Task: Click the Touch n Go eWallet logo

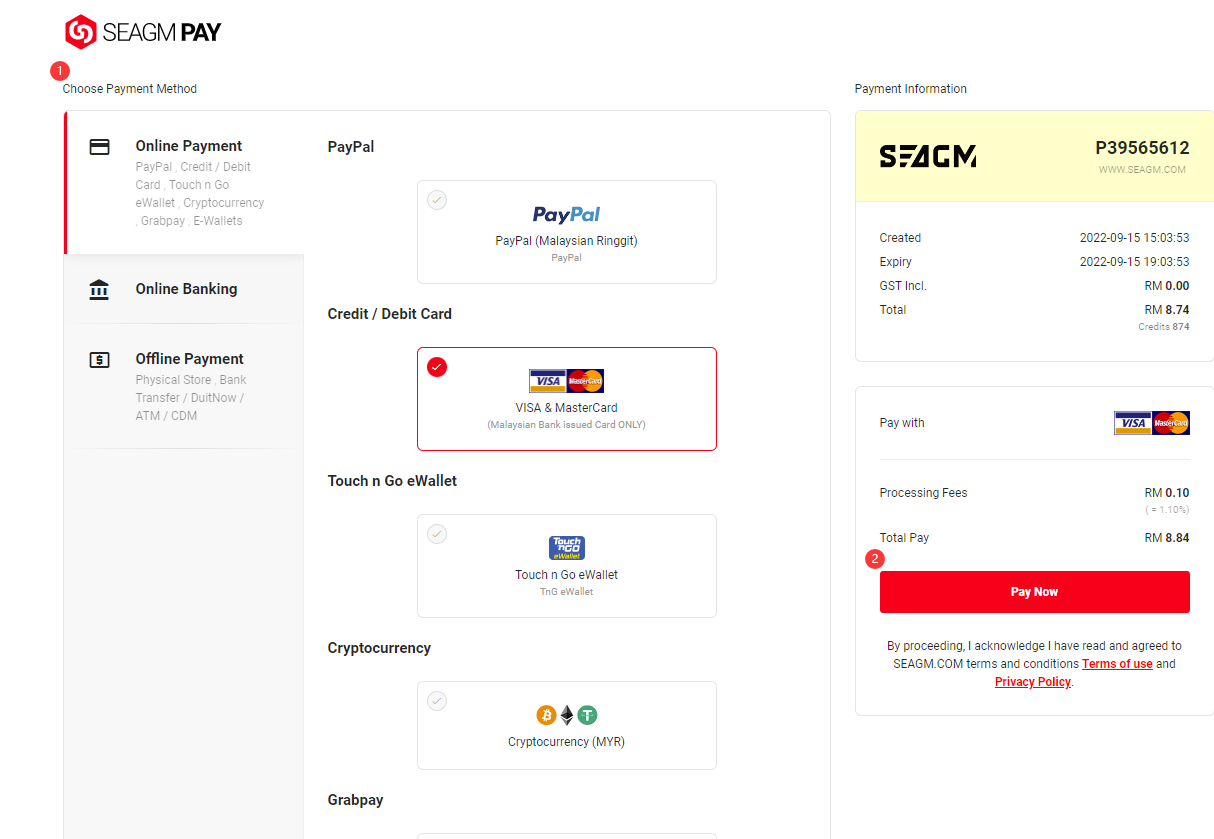Action: 567,548
